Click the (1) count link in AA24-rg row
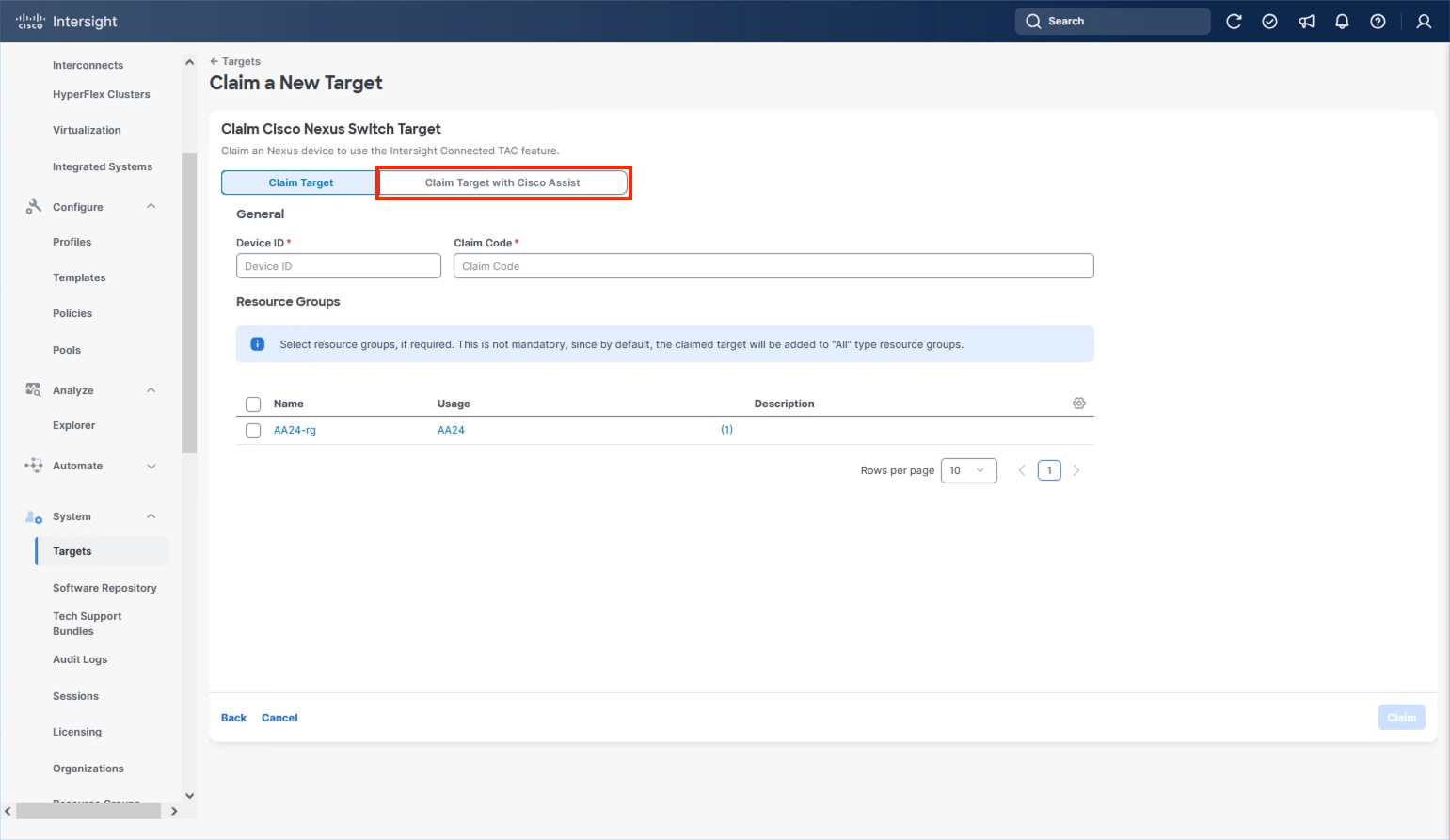Viewport: 1450px width, 840px height. [x=726, y=430]
